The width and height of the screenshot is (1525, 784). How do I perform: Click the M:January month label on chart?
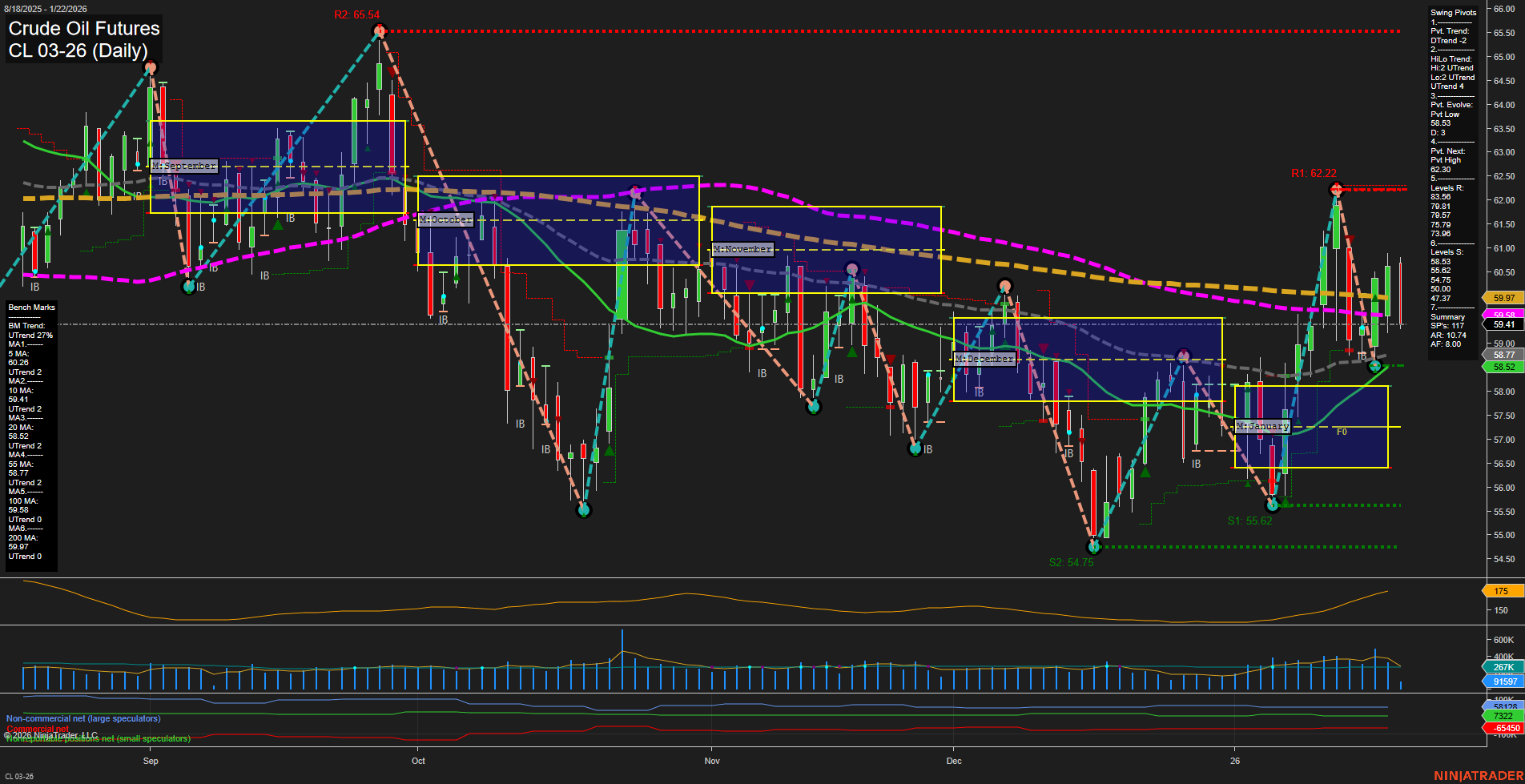coord(1264,427)
